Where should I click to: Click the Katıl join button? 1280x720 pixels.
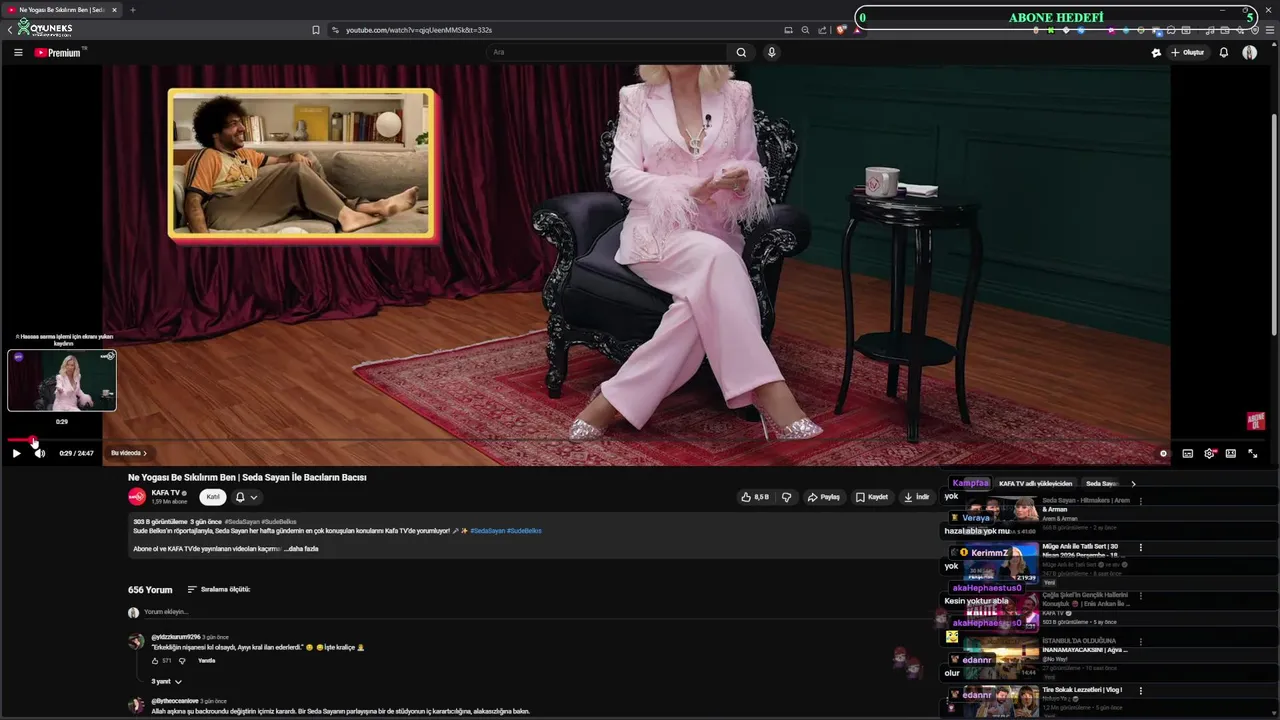click(x=212, y=497)
